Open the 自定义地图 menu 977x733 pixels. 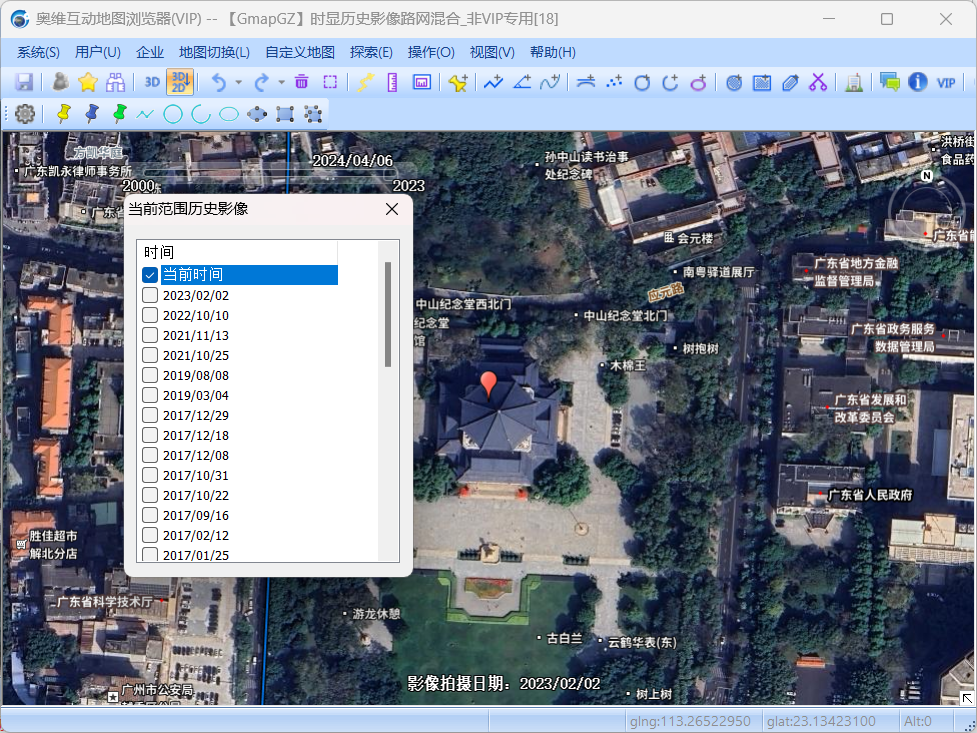(300, 52)
